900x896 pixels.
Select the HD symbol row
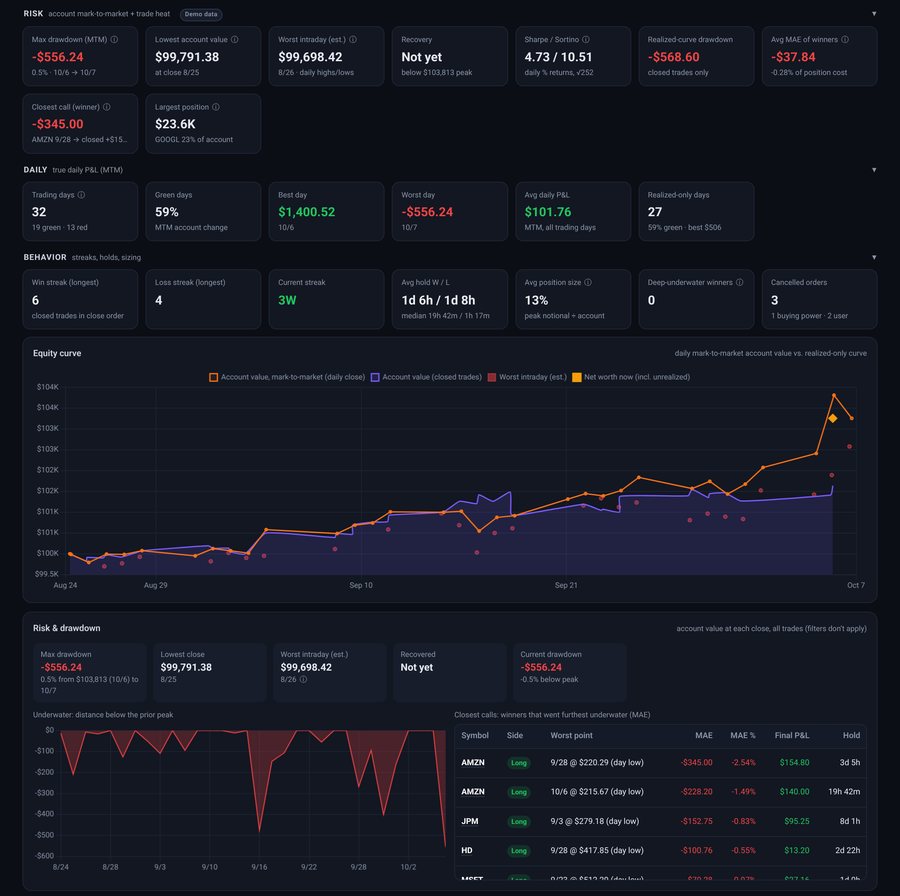[x=660, y=851]
